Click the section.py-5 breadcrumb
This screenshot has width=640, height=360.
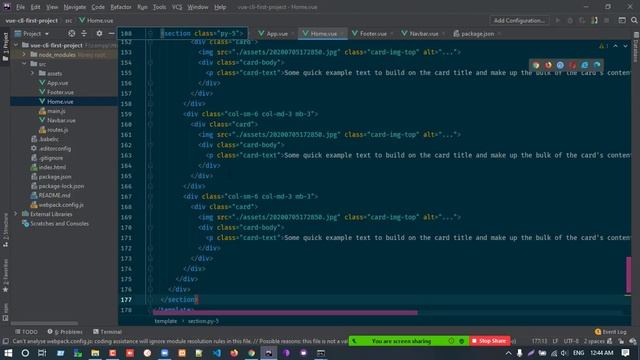click(x=203, y=321)
